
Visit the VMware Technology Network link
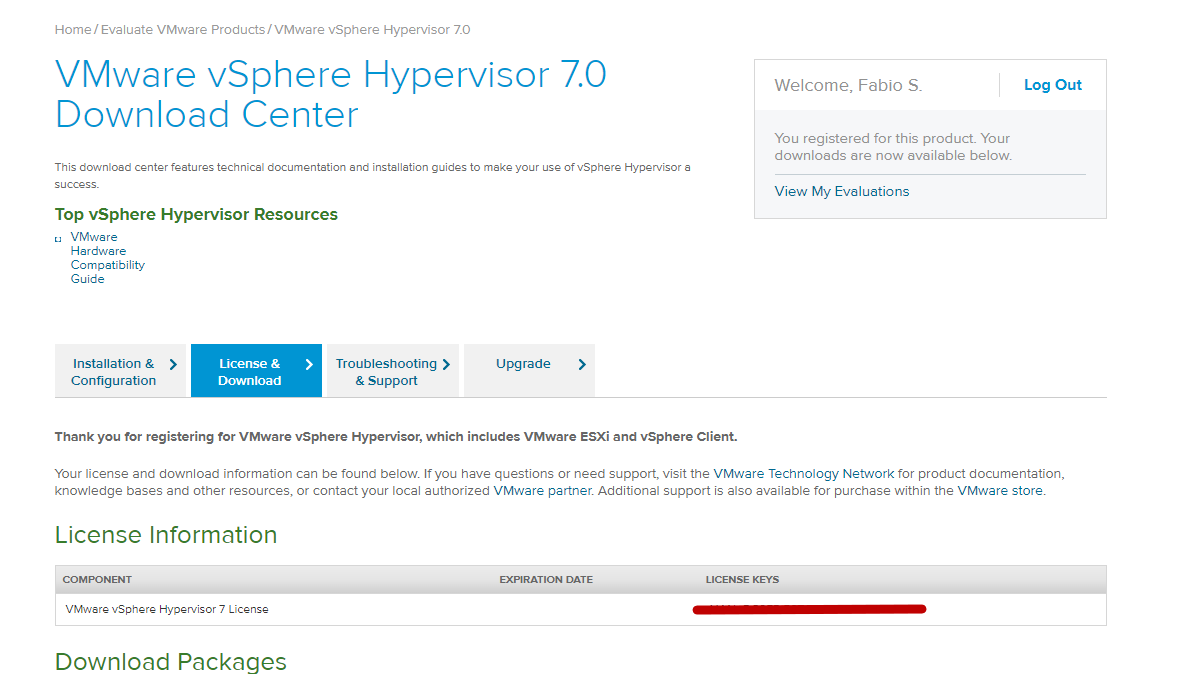click(804, 474)
